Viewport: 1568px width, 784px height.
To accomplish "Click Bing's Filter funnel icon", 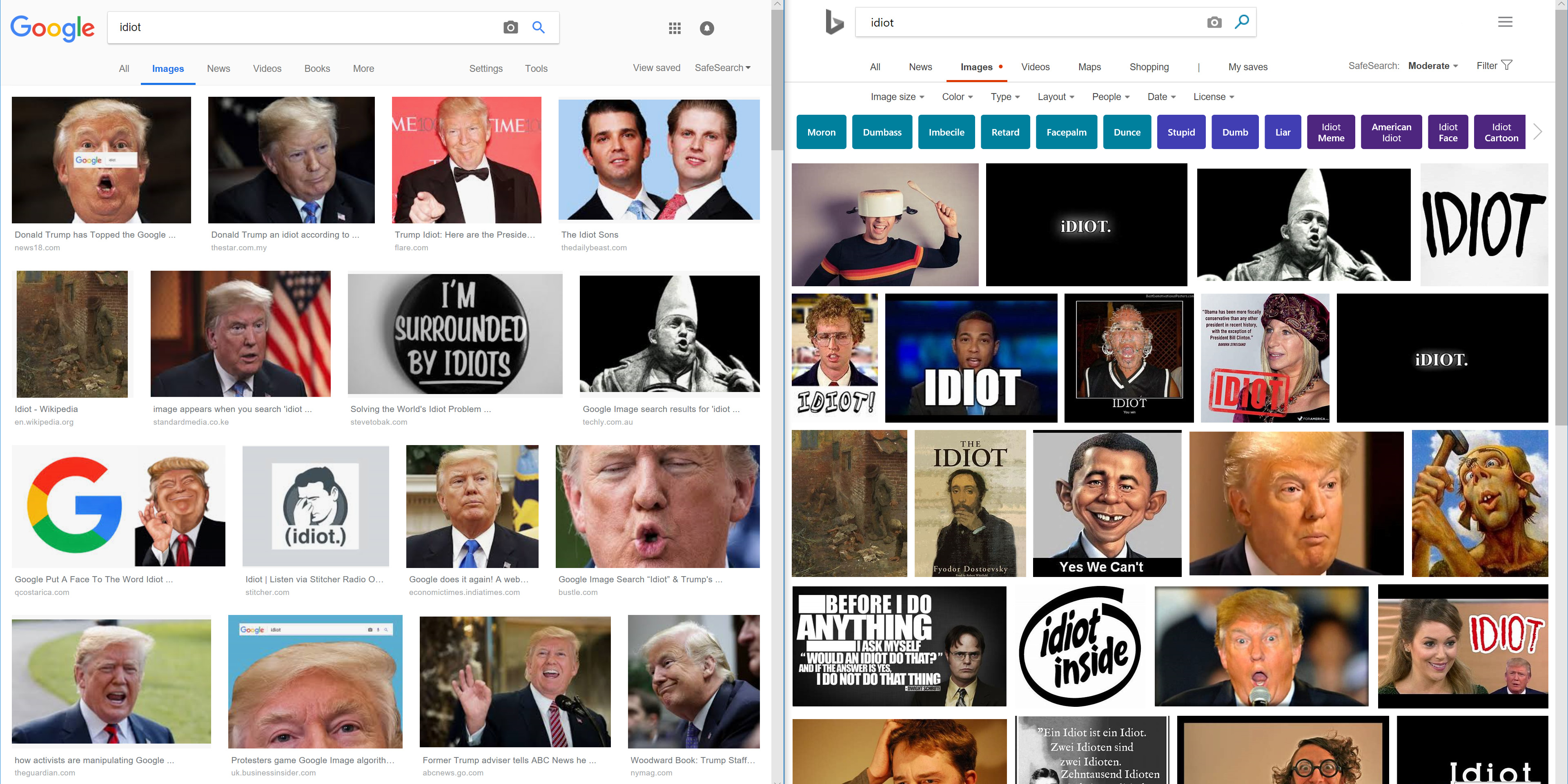I will 1507,65.
